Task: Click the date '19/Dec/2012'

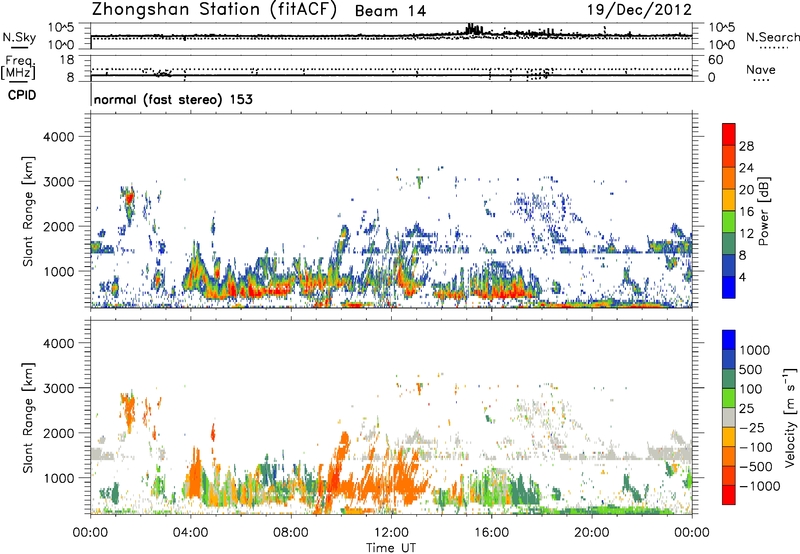Action: tap(639, 10)
